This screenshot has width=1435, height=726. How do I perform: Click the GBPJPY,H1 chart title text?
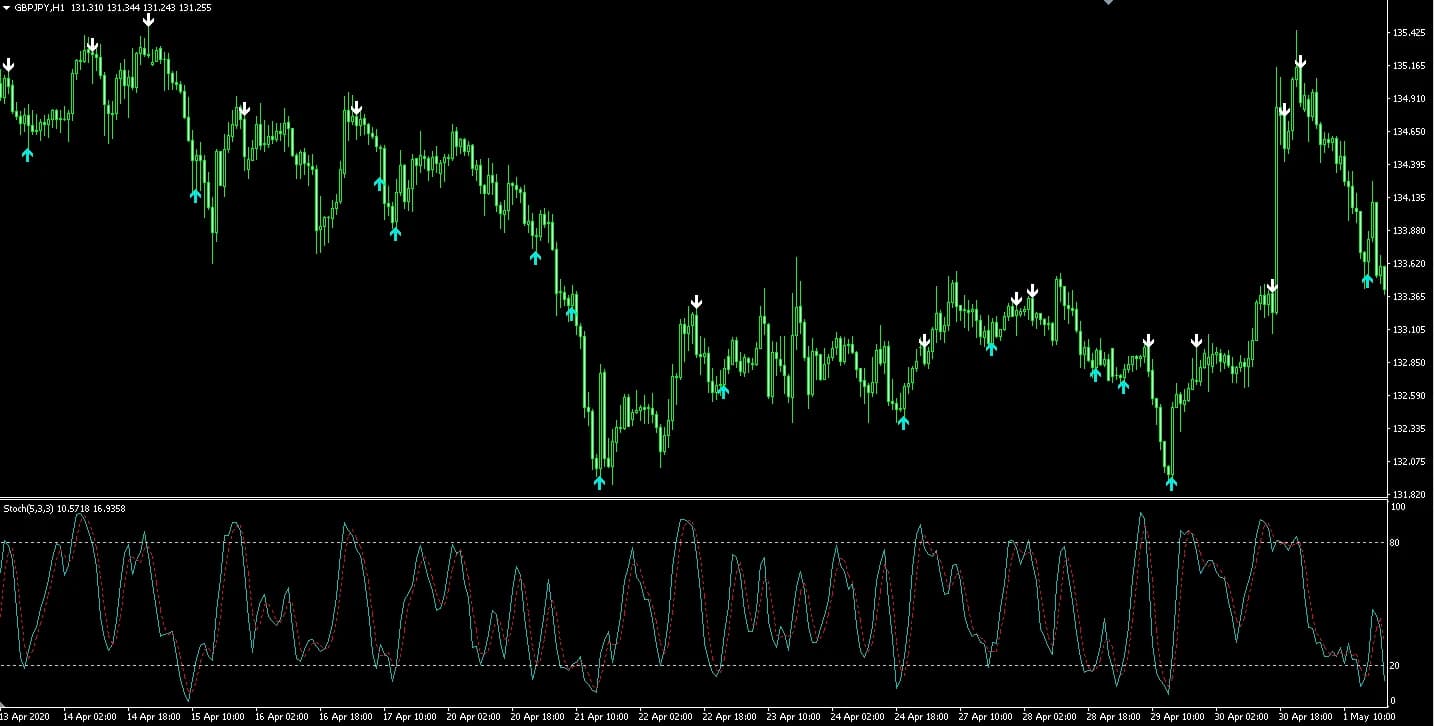[40, 7]
